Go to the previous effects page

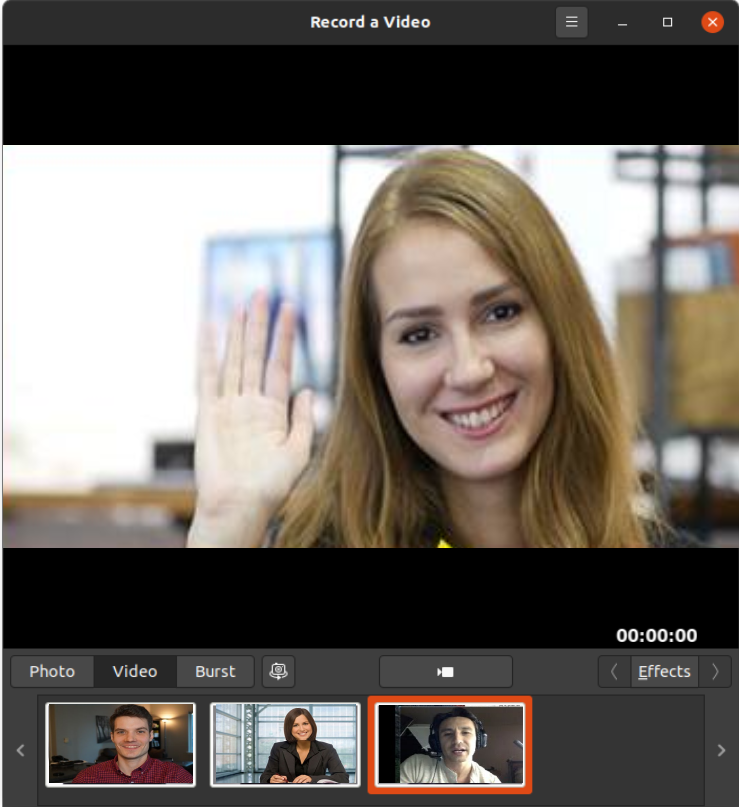[x=614, y=671]
